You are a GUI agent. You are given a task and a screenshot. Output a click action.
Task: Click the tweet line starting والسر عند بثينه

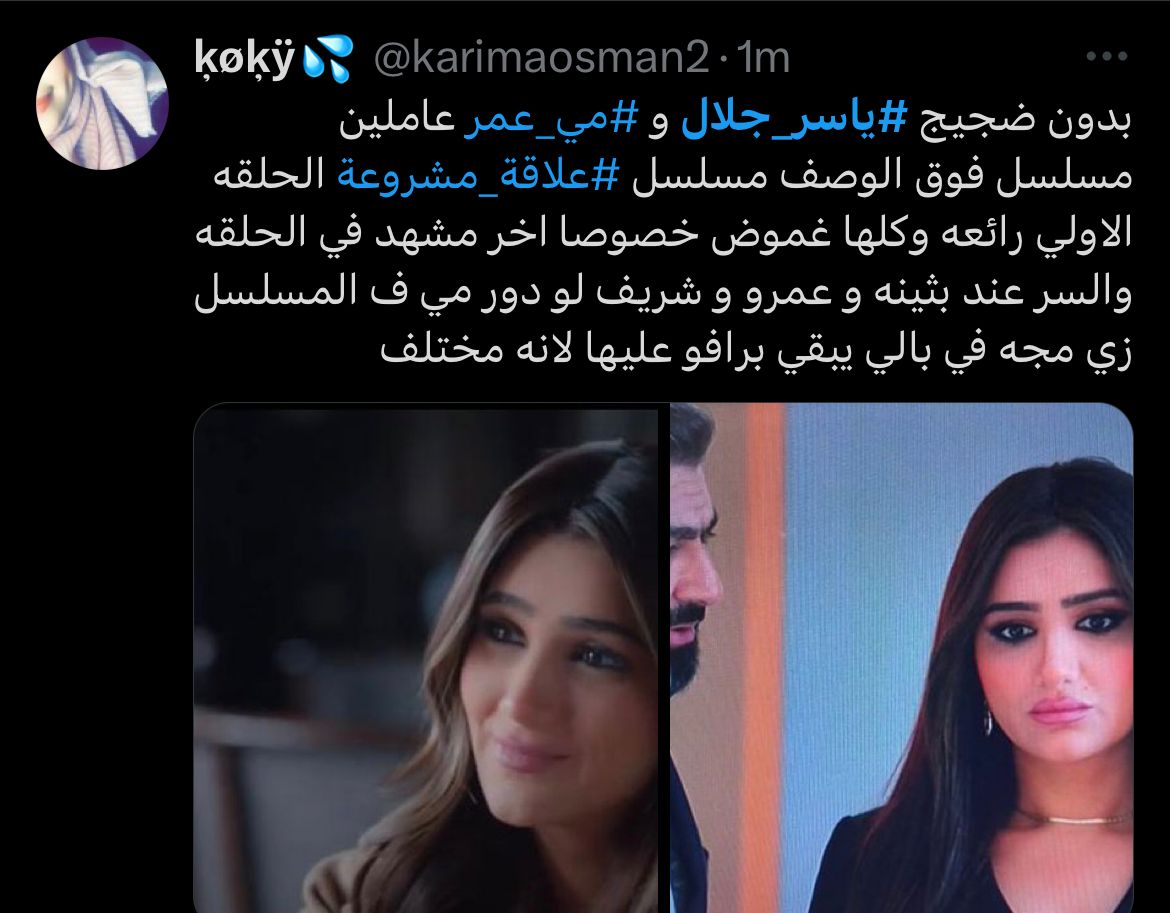pos(663,292)
